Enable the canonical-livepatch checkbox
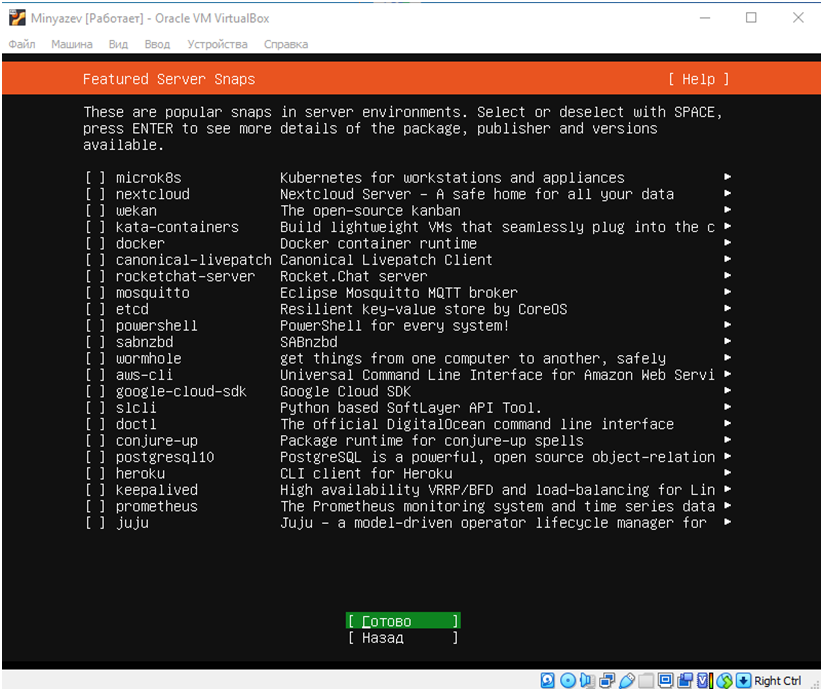823x691 pixels. pyautogui.click(x=96, y=260)
